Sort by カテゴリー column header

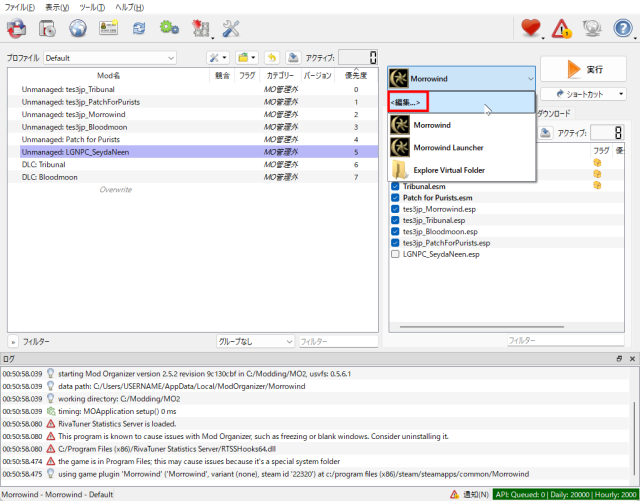point(280,75)
